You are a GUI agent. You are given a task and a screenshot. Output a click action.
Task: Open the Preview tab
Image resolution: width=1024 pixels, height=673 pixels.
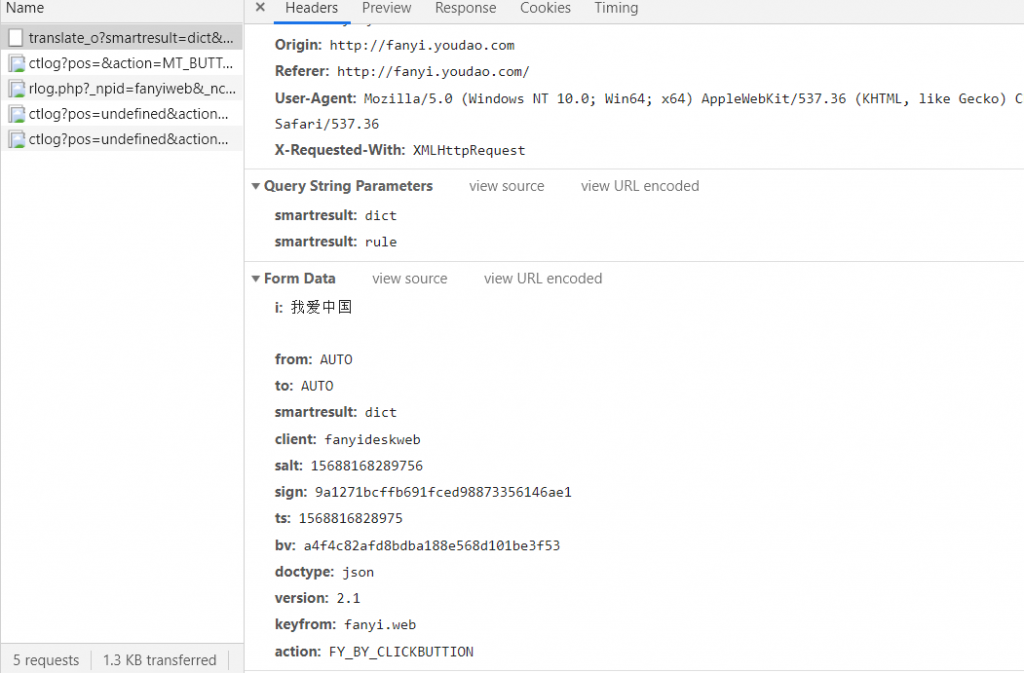pyautogui.click(x=386, y=8)
